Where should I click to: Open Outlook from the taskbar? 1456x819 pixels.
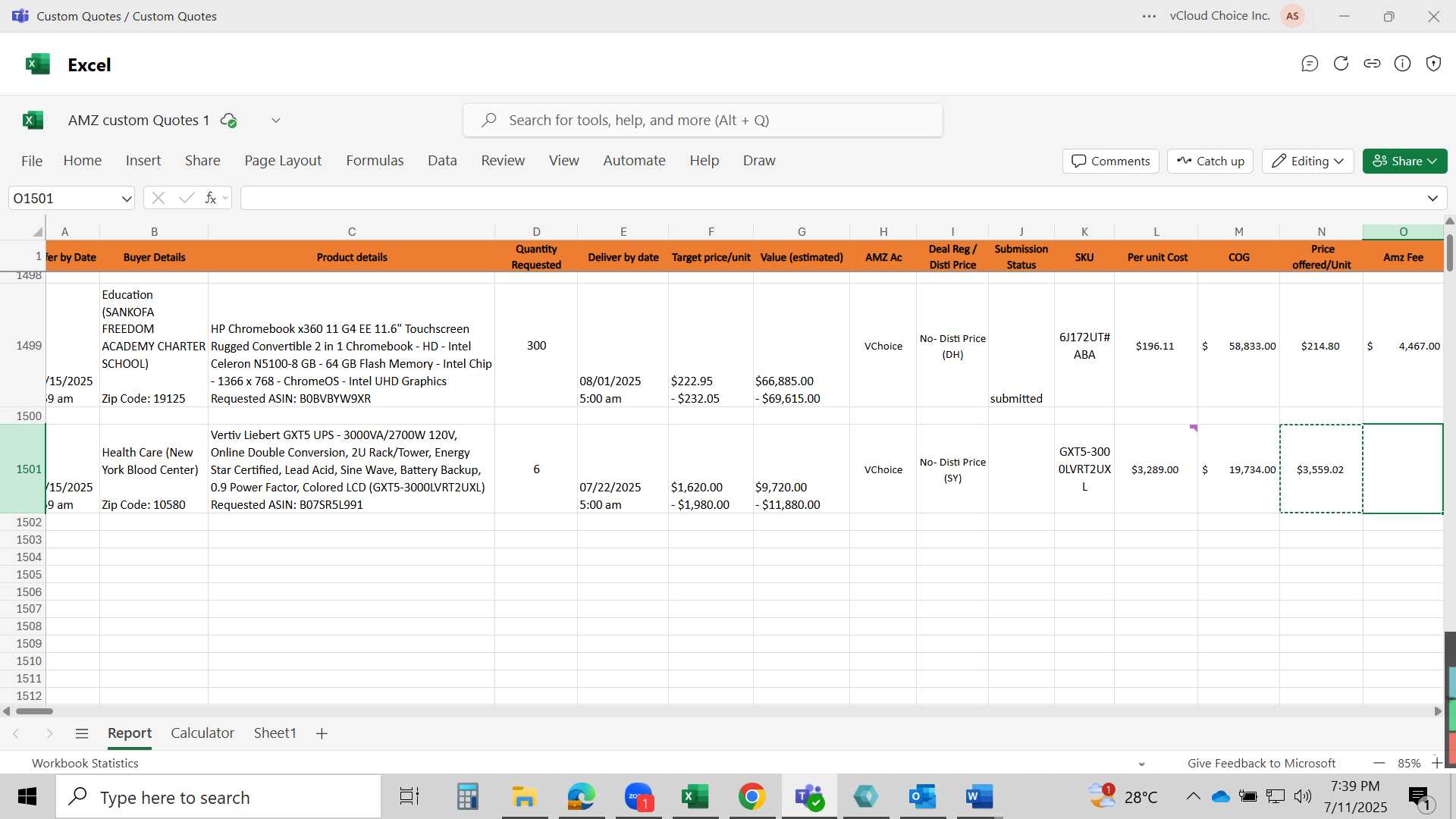click(923, 796)
